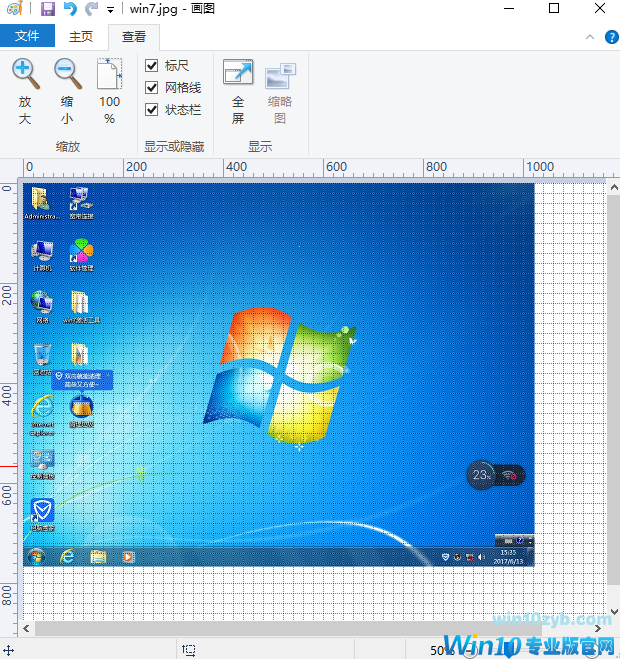620x659 pixels.
Task: Expand the customize quick access toolbar arrow
Action: [110, 10]
